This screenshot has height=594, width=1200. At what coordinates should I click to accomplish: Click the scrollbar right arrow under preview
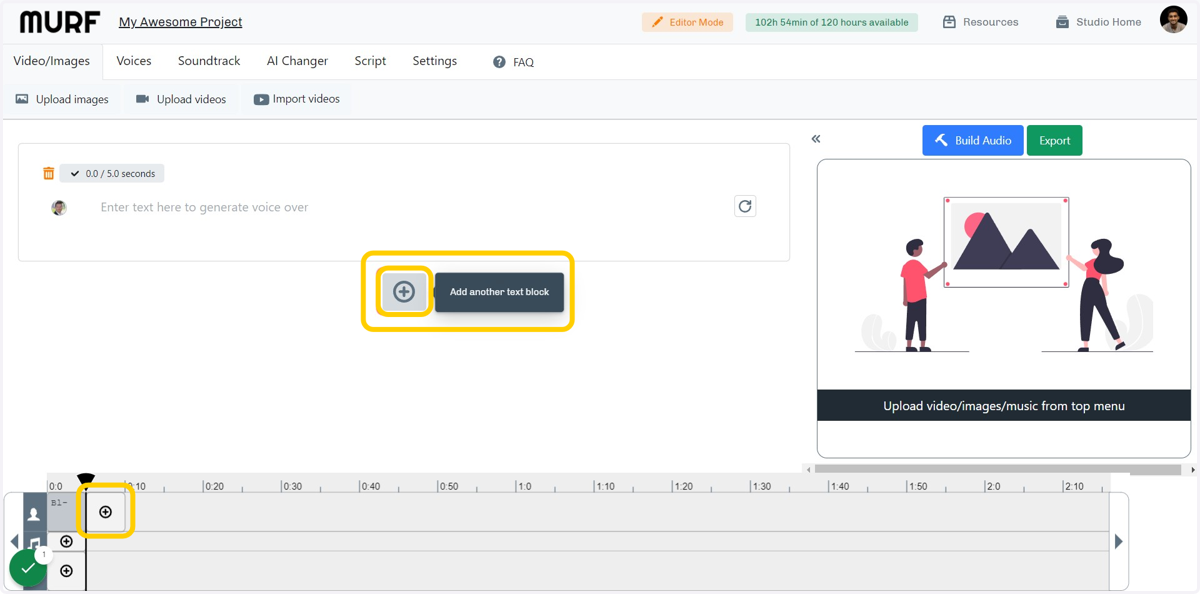pos(1193,469)
